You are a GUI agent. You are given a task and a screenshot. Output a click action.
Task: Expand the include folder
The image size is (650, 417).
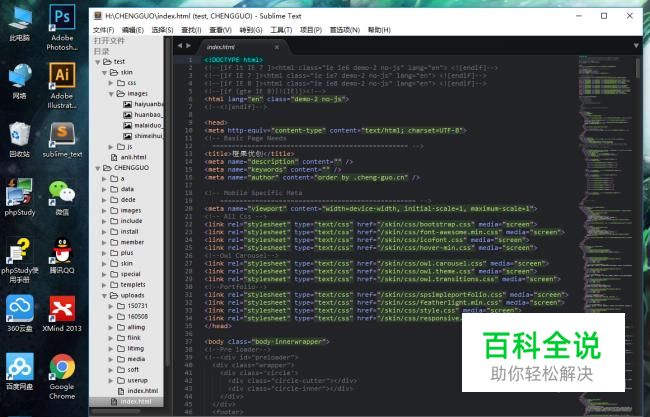tap(104, 221)
